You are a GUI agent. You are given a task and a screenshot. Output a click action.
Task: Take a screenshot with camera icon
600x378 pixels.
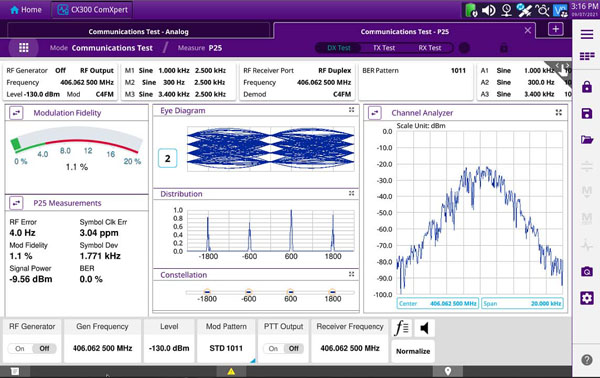coord(587,271)
